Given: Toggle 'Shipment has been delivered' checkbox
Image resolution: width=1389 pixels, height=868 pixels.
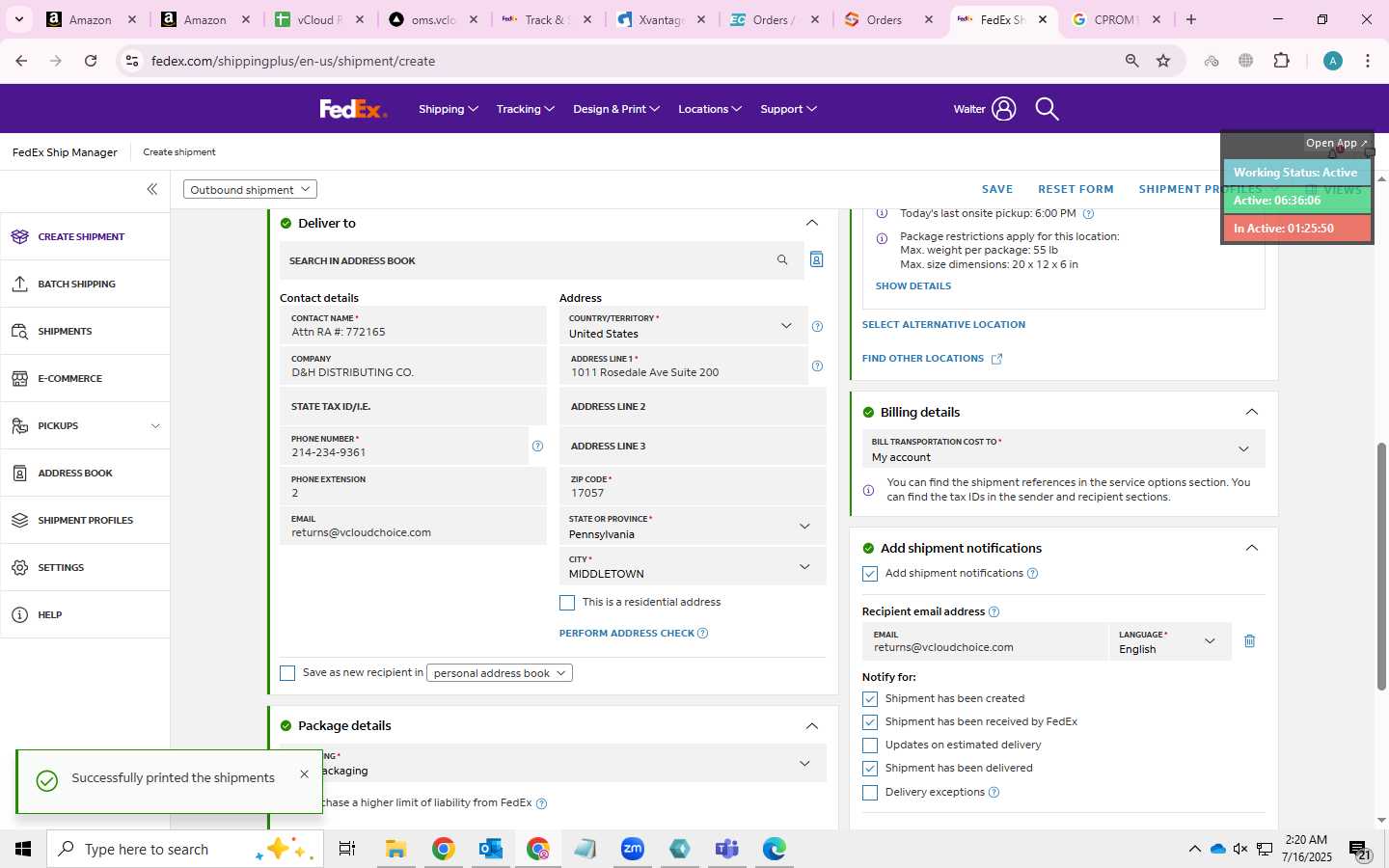Looking at the screenshot, I should point(870,769).
